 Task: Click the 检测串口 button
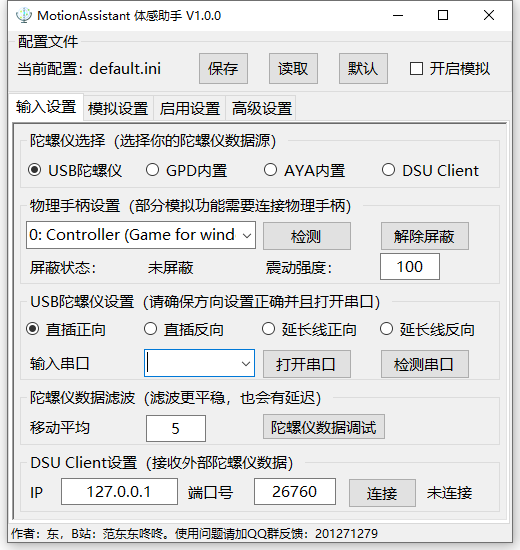click(425, 364)
